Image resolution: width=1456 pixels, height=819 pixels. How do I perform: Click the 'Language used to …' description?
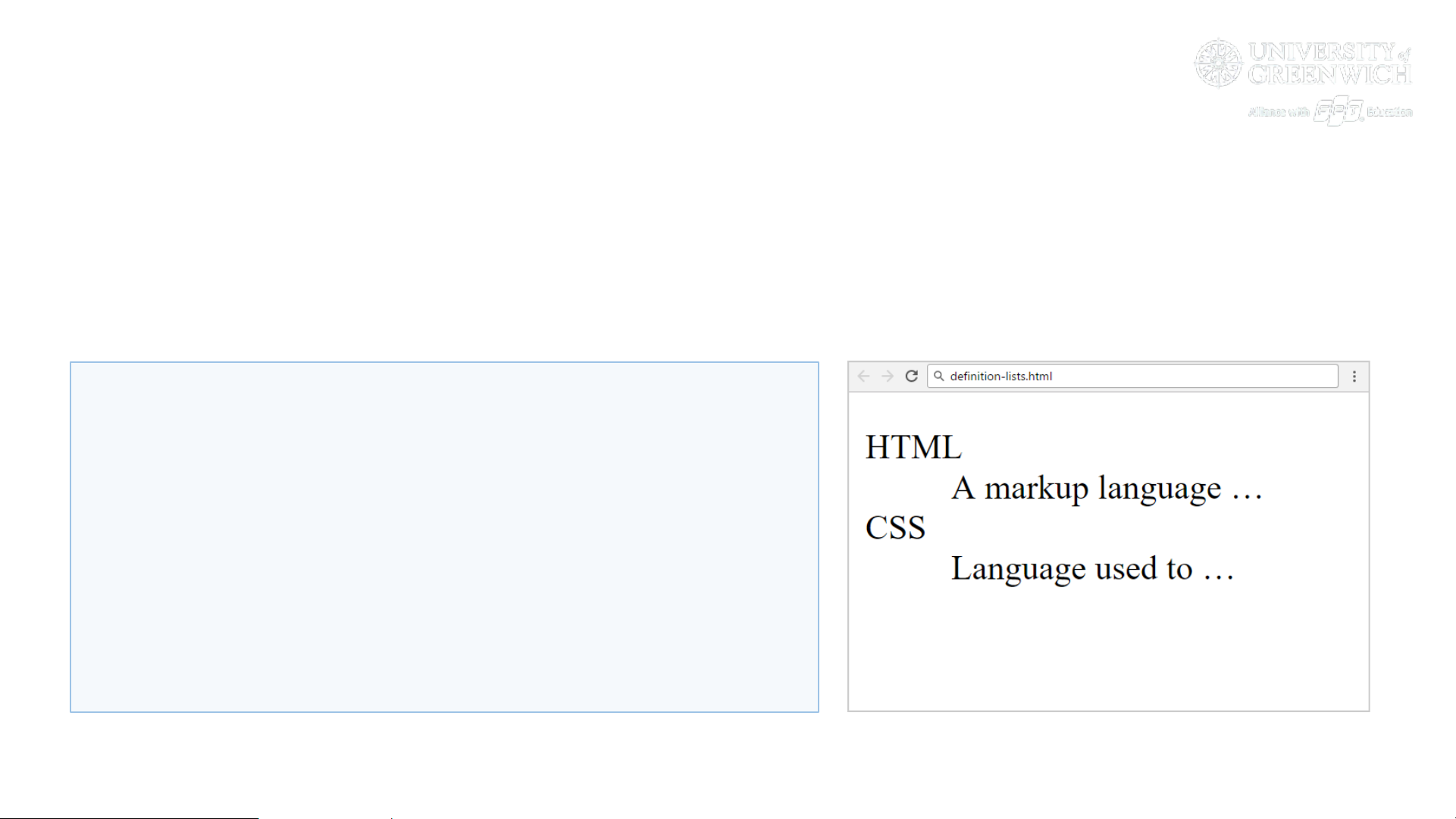pos(1091,569)
